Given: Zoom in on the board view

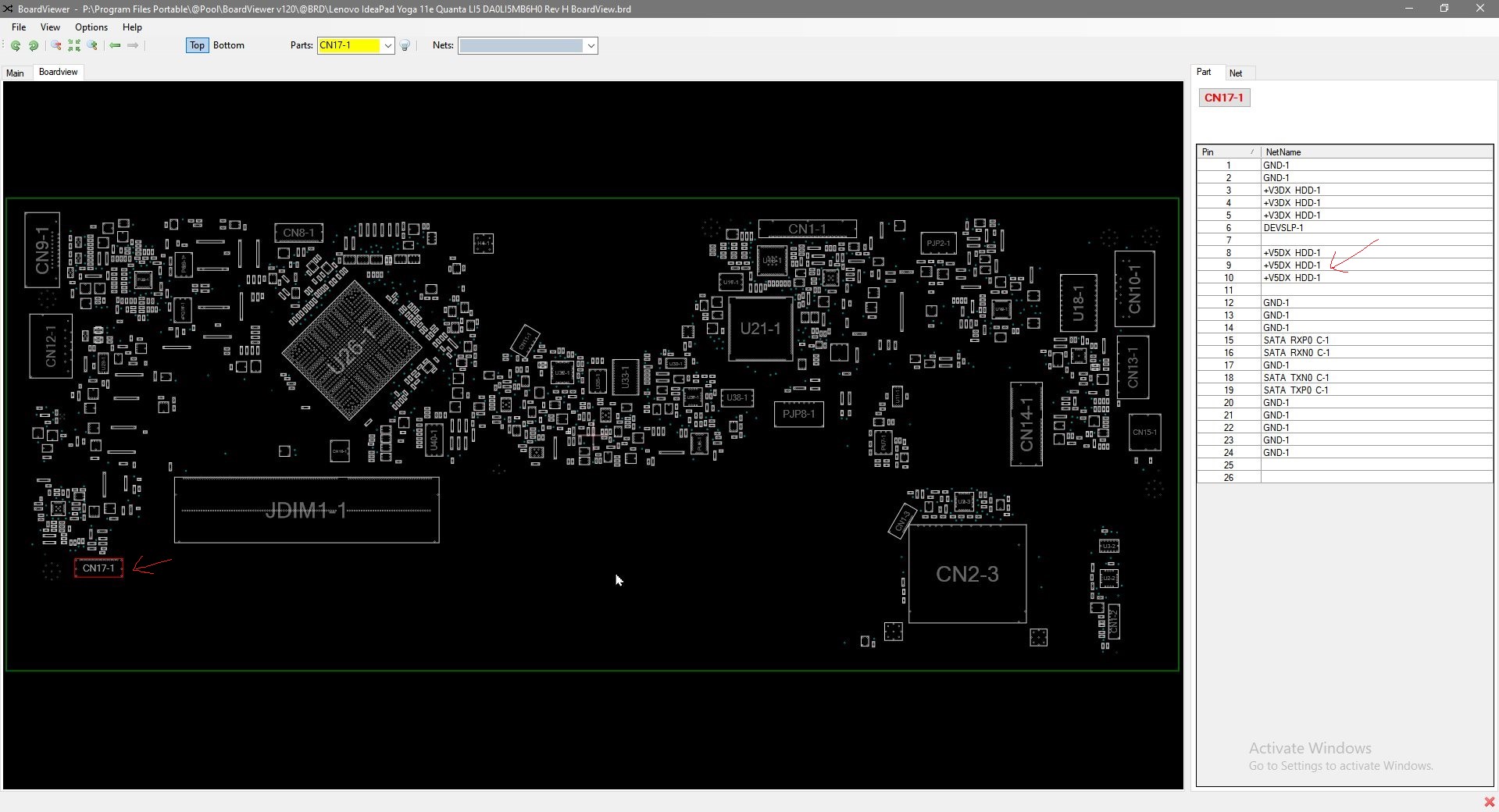Looking at the screenshot, I should [x=92, y=45].
